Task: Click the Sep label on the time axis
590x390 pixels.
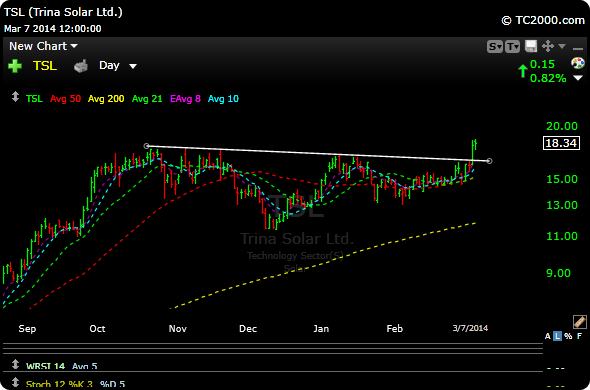Action: coord(27,329)
